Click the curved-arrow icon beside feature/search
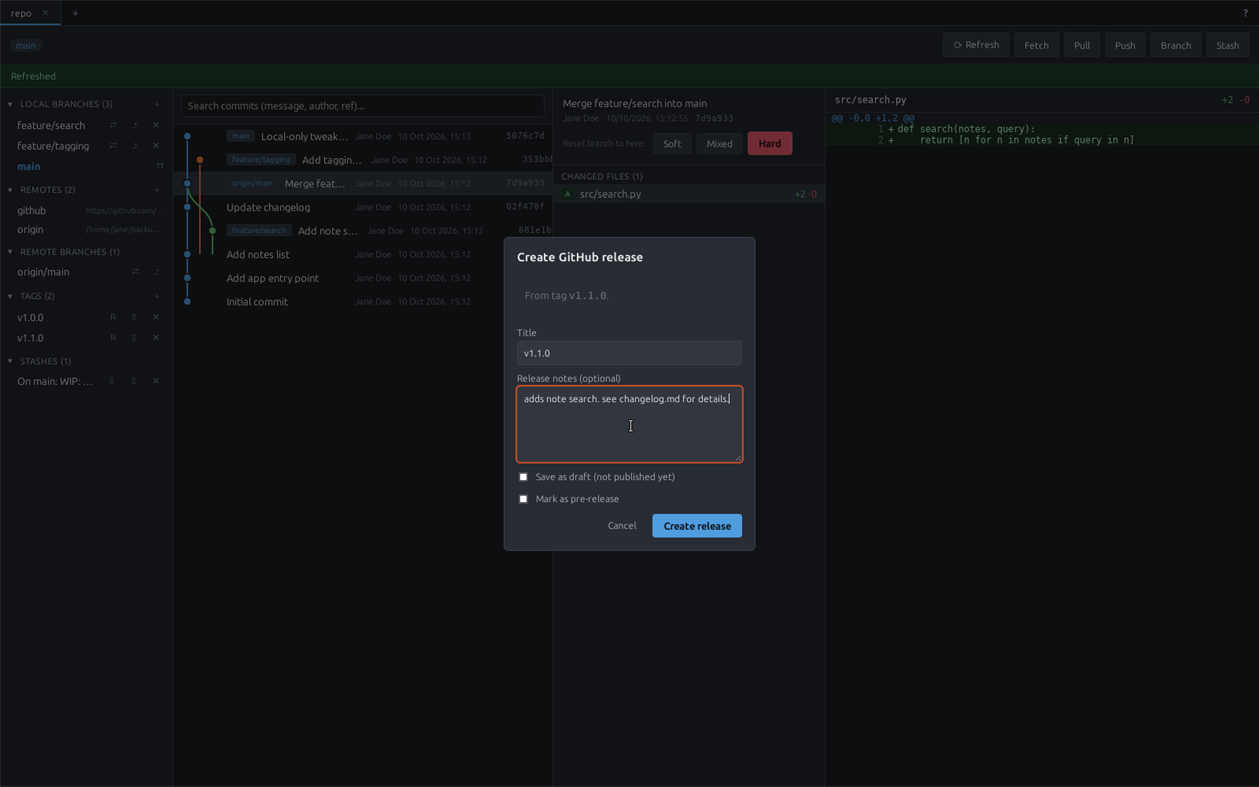 pyautogui.click(x=134, y=125)
